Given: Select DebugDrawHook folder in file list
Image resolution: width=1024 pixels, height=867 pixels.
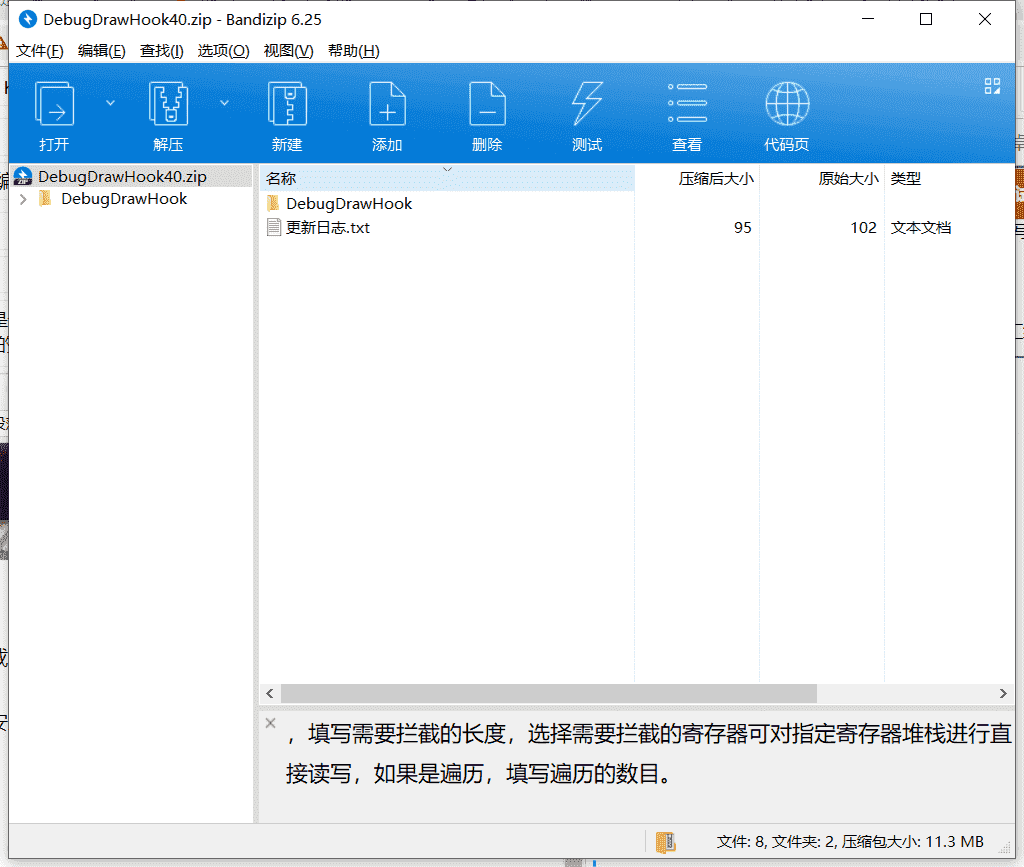Looking at the screenshot, I should pos(349,204).
